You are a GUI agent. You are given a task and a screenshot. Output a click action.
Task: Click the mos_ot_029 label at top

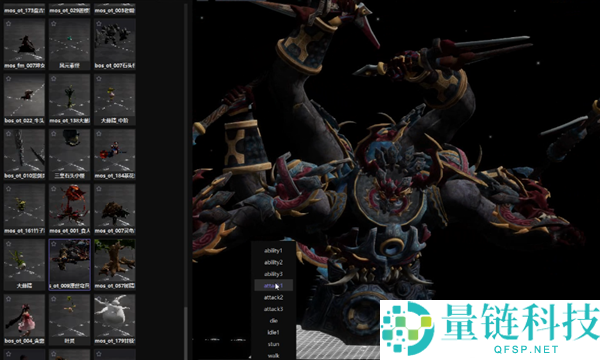click(x=70, y=10)
